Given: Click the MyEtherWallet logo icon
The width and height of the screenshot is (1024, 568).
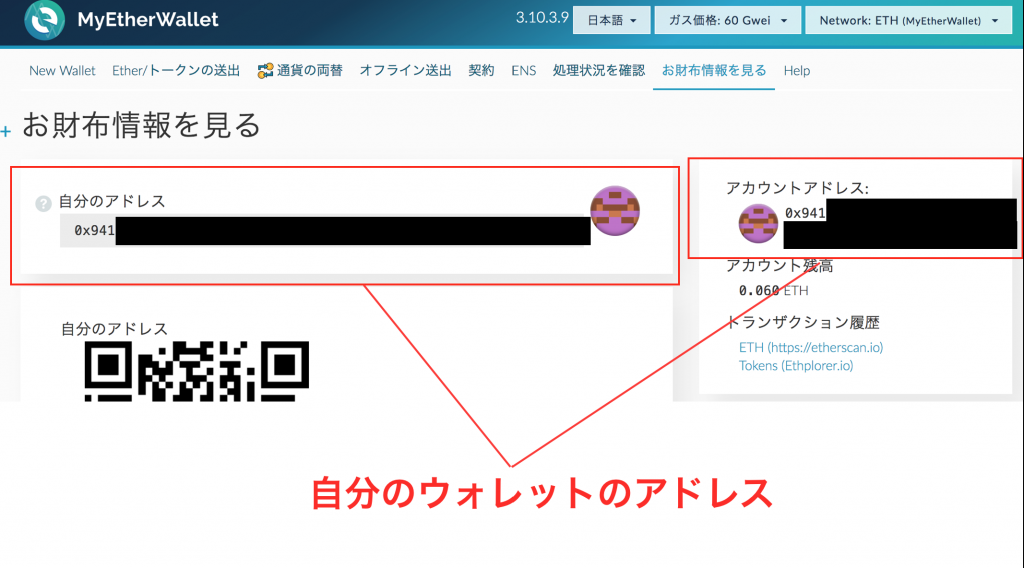Looking at the screenshot, I should coord(43,21).
